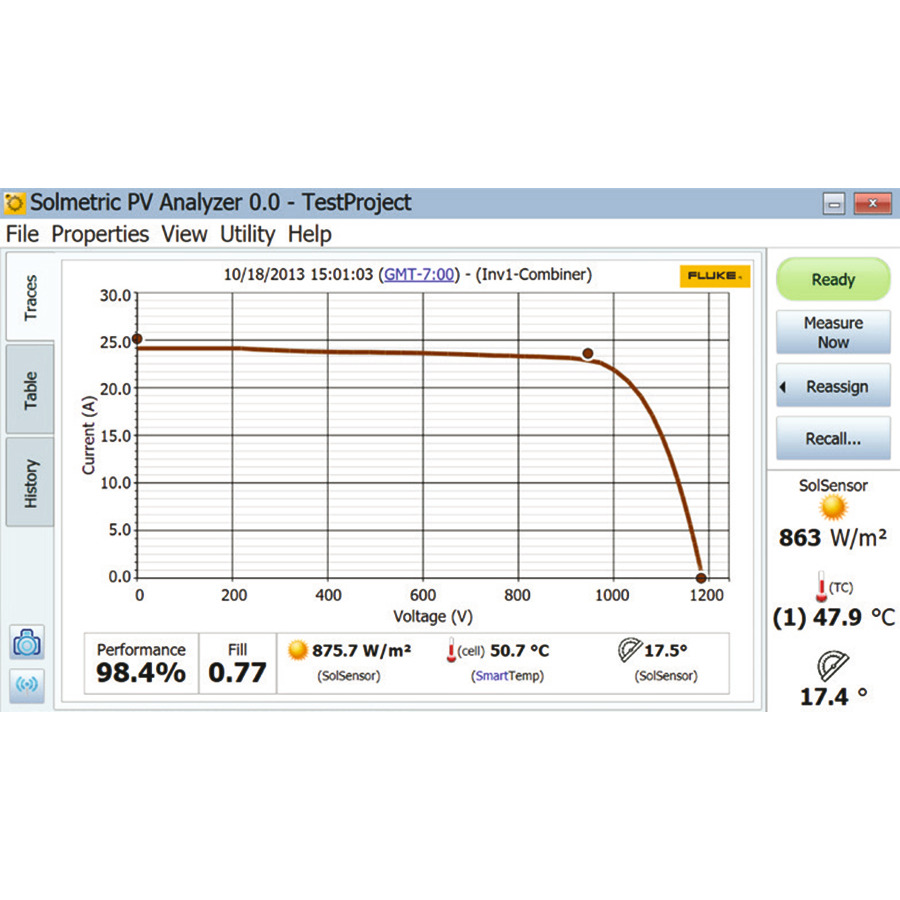
Task: Switch to the History tab
Action: (x=31, y=482)
